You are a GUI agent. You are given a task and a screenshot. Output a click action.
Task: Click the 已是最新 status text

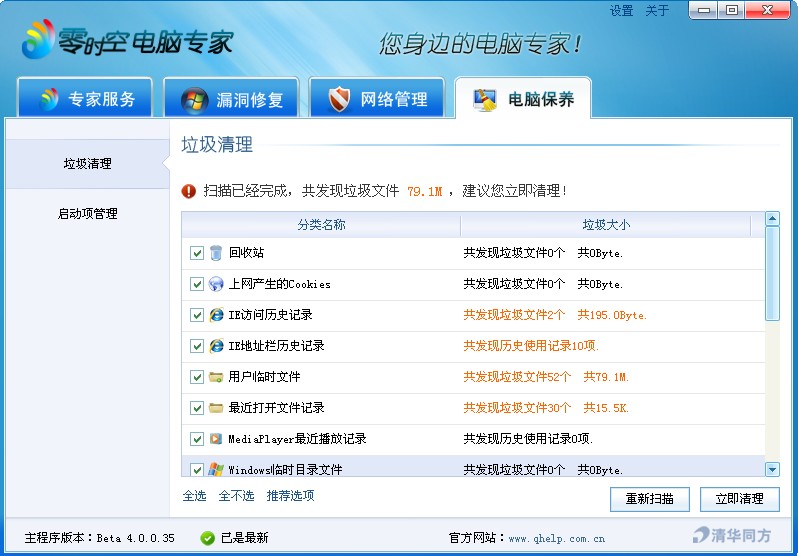point(244,538)
